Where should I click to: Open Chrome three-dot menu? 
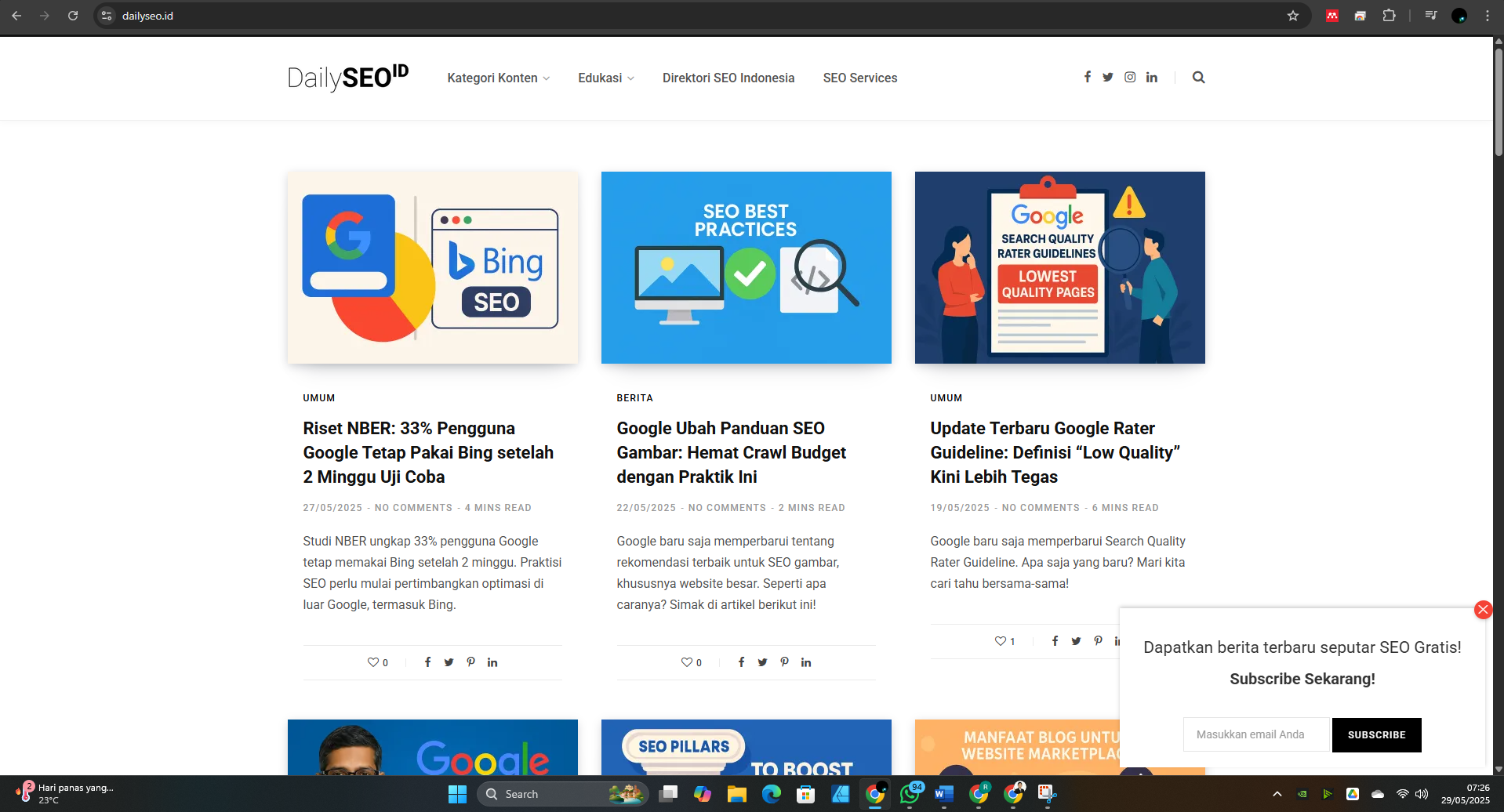(1488, 16)
